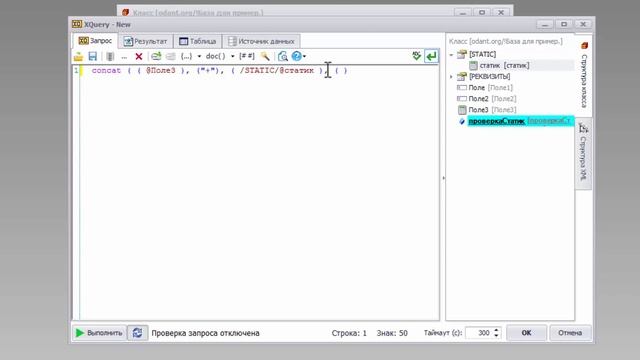Open the blue help question icon
Viewport: 640px width, 360px height.
pos(296,56)
